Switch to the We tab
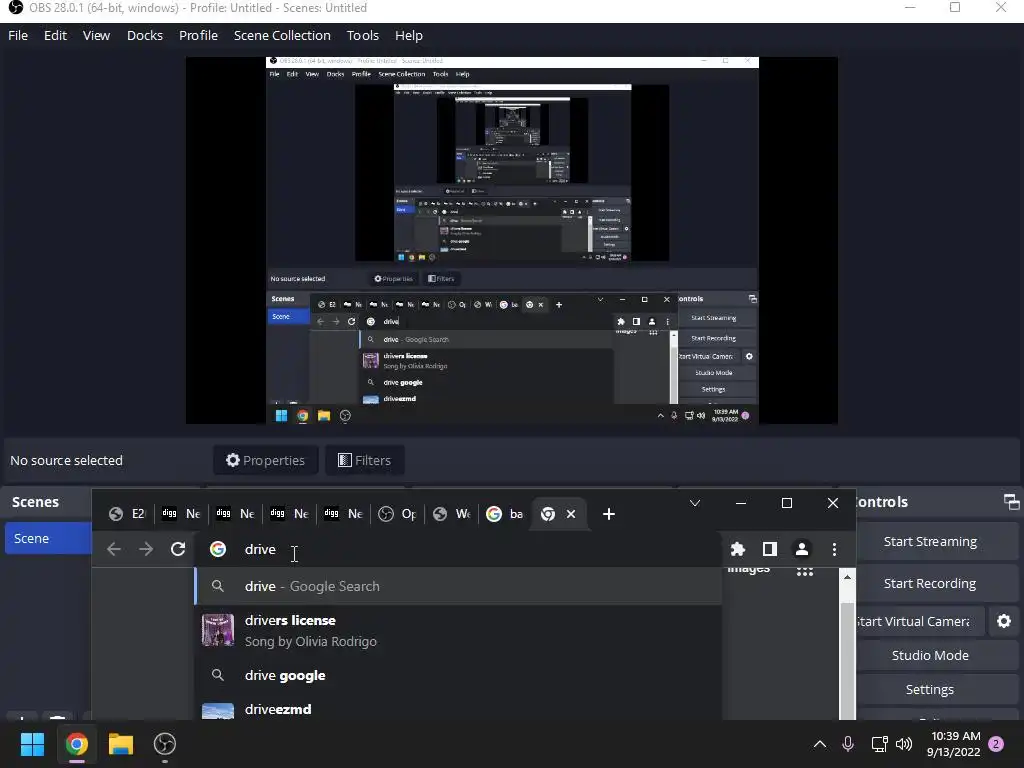Viewport: 1024px width, 768px height. click(452, 514)
